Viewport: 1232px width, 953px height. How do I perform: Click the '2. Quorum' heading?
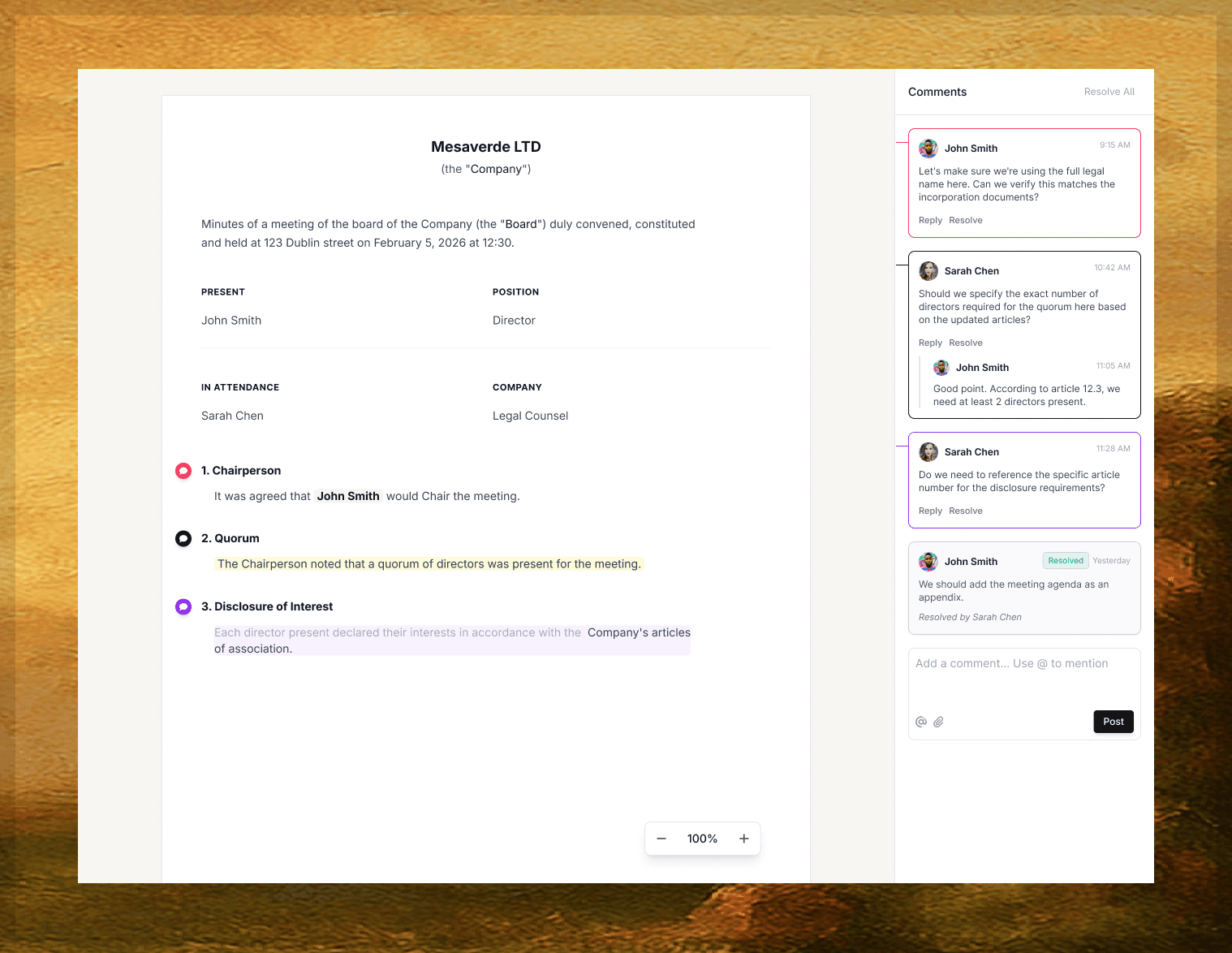[230, 538]
